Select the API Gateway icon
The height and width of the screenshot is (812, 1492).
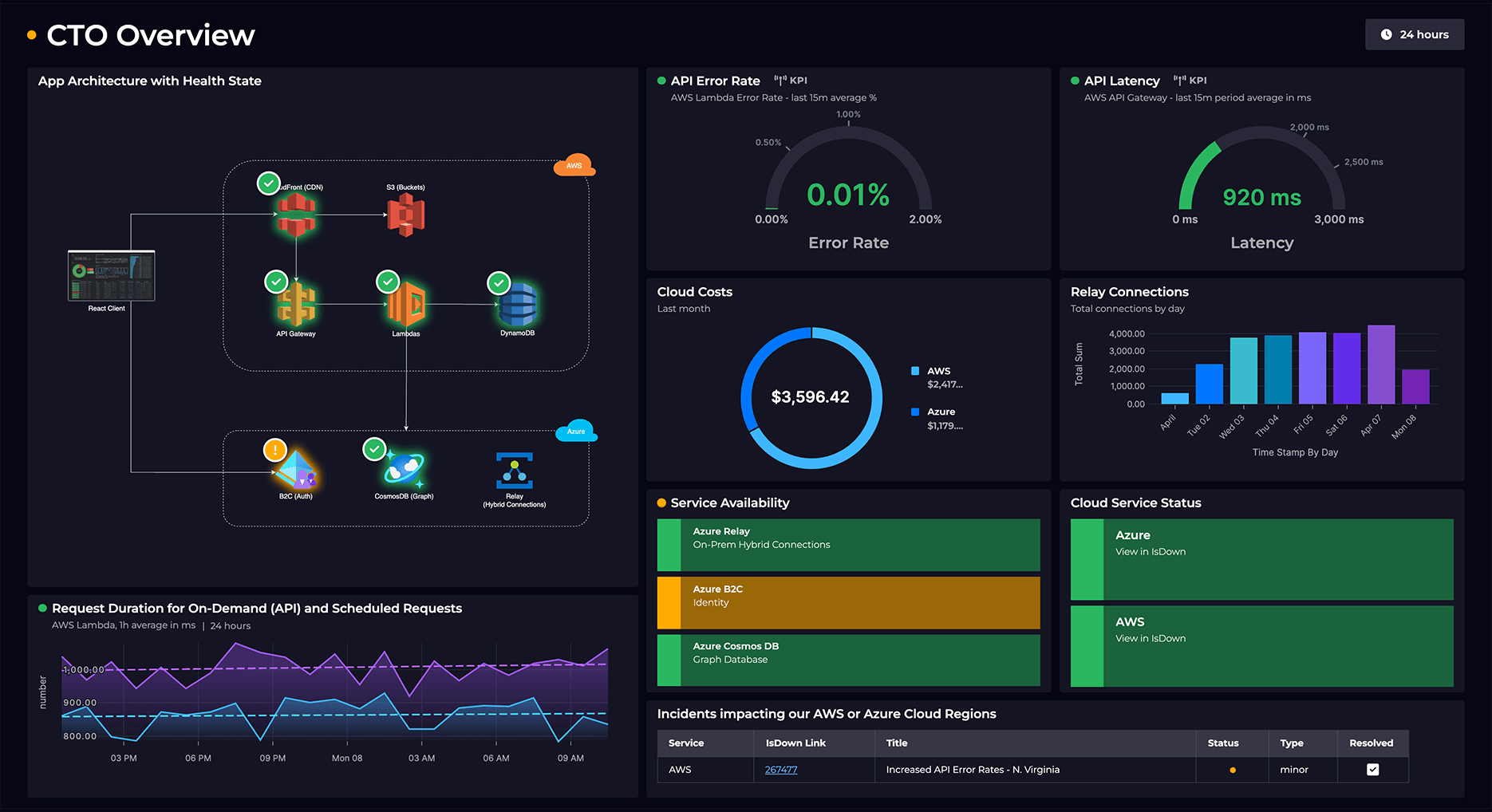296,305
